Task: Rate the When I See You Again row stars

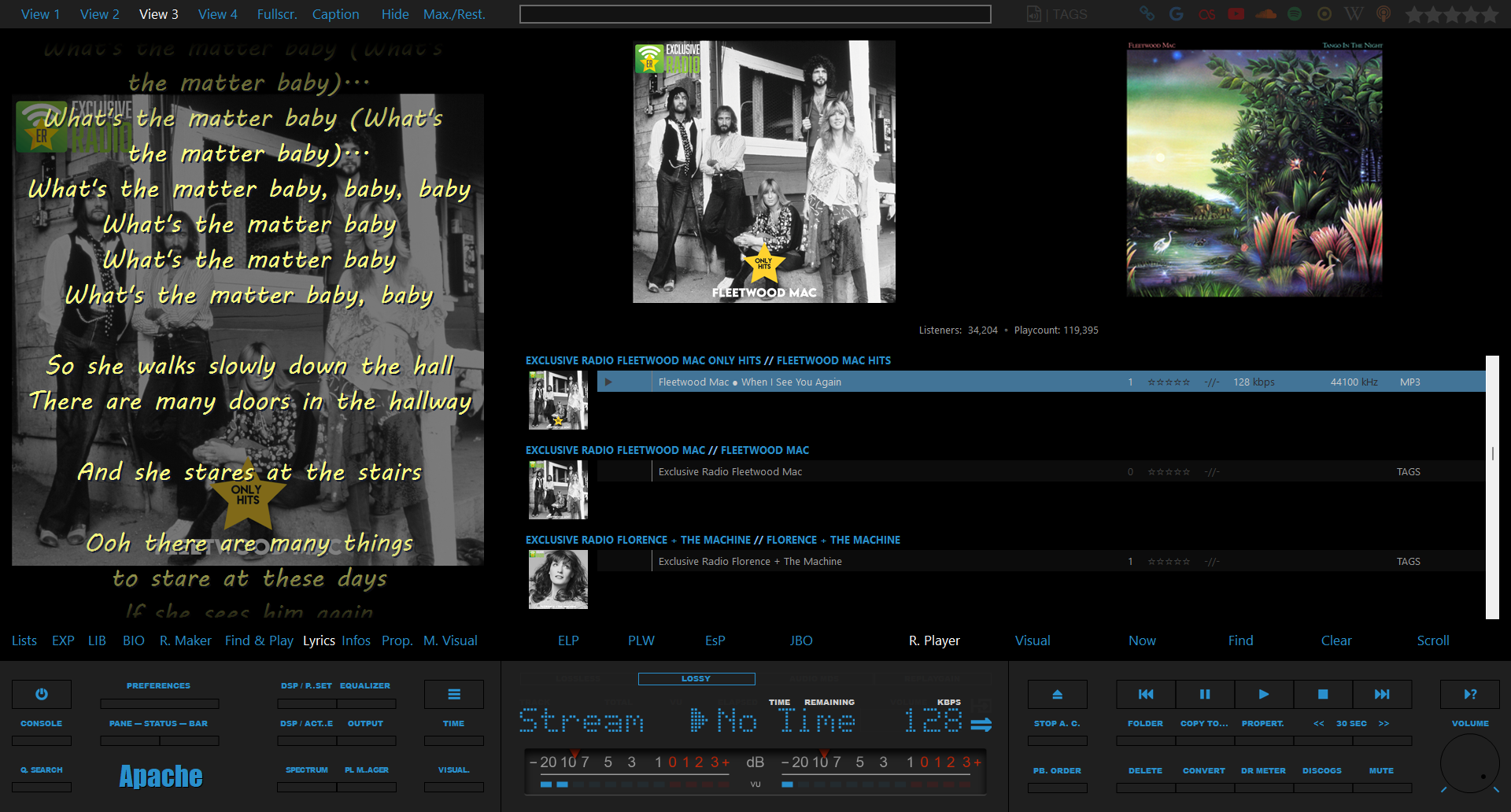Action: (1169, 382)
